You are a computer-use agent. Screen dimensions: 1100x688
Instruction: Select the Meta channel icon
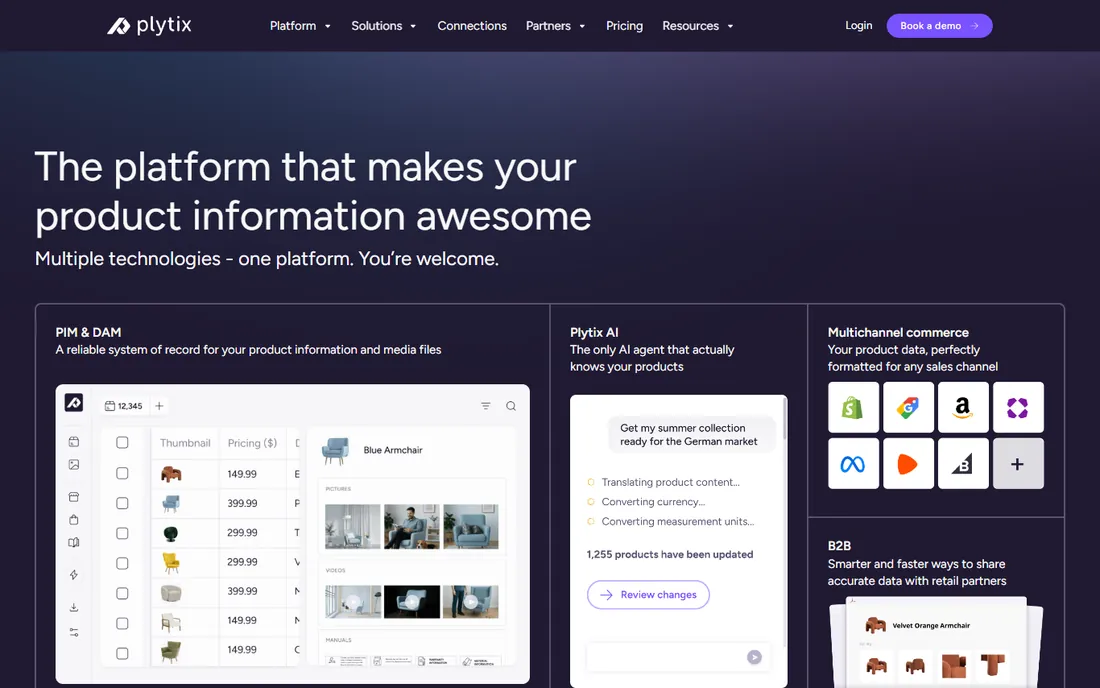(x=853, y=464)
